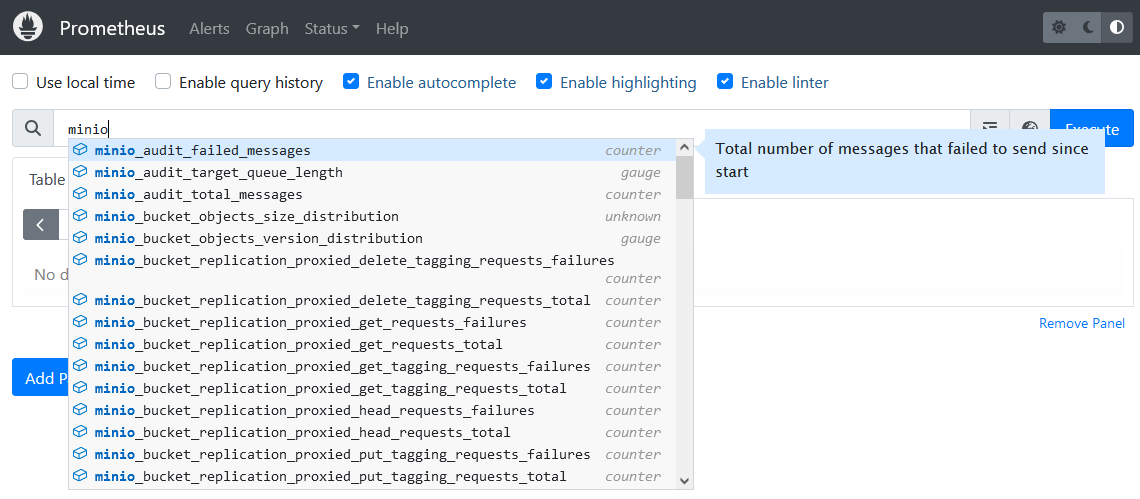Disable the Enable autocomplete checkbox
The image size is (1140, 499).
pos(350,81)
